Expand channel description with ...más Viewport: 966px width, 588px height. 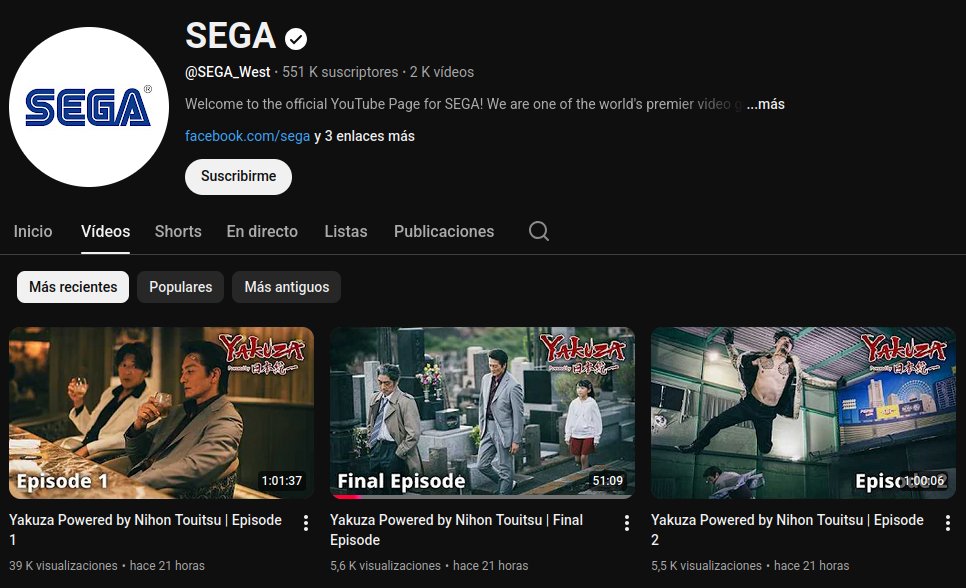(x=765, y=104)
